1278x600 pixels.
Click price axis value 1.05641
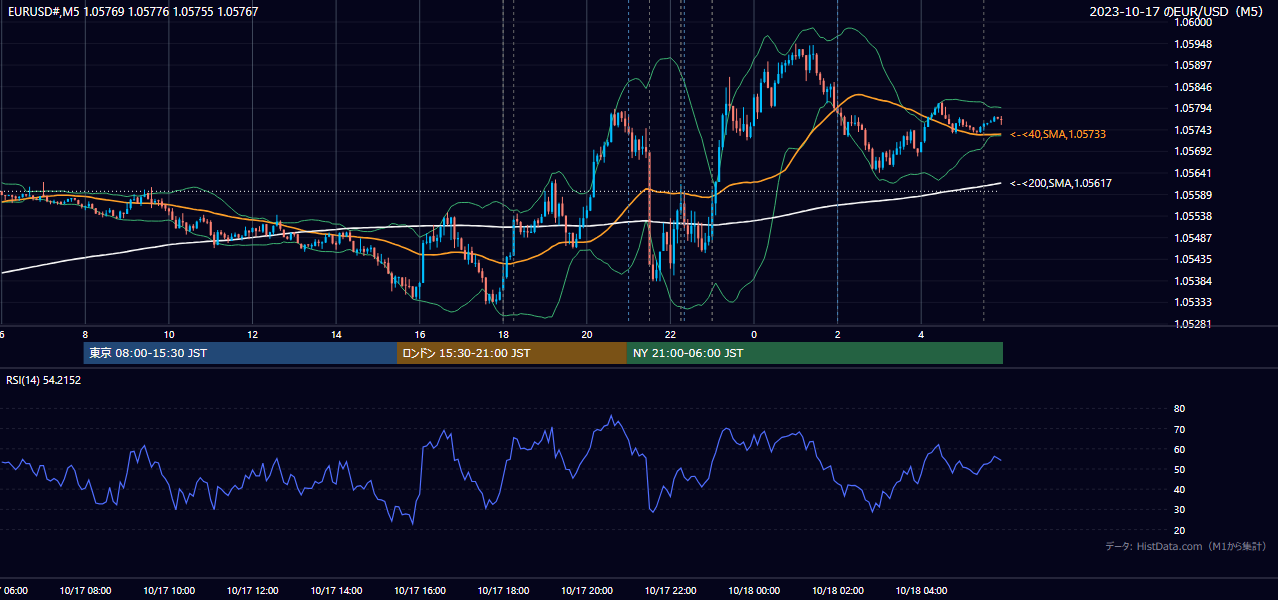[1192, 173]
